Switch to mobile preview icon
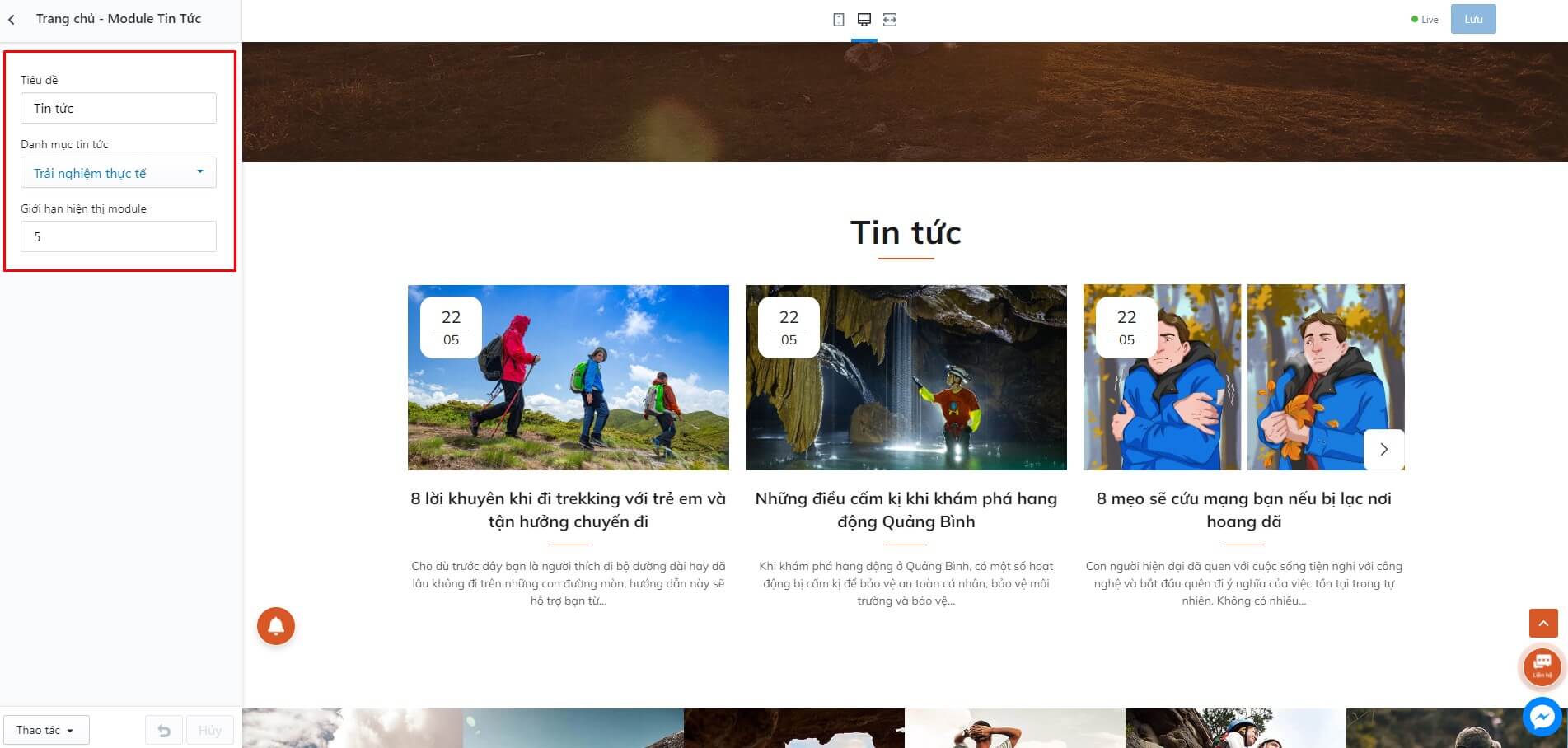1568x748 pixels. (839, 20)
